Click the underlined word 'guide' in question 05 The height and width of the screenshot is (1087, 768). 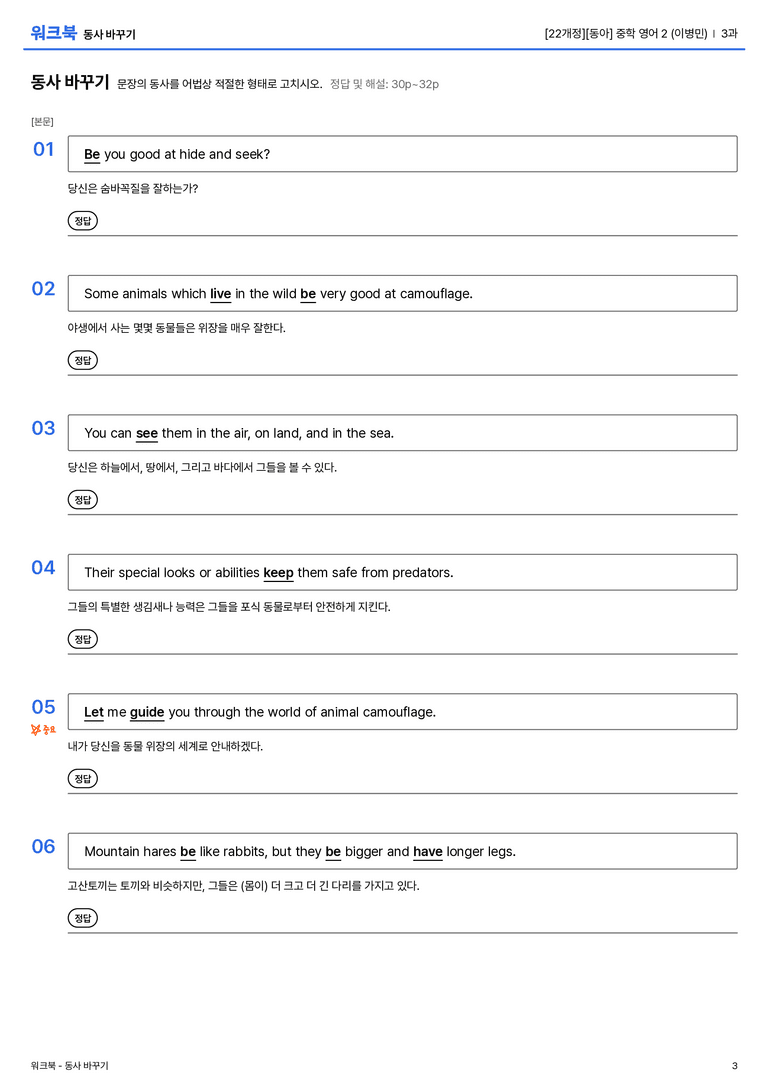pyautogui.click(x=147, y=713)
